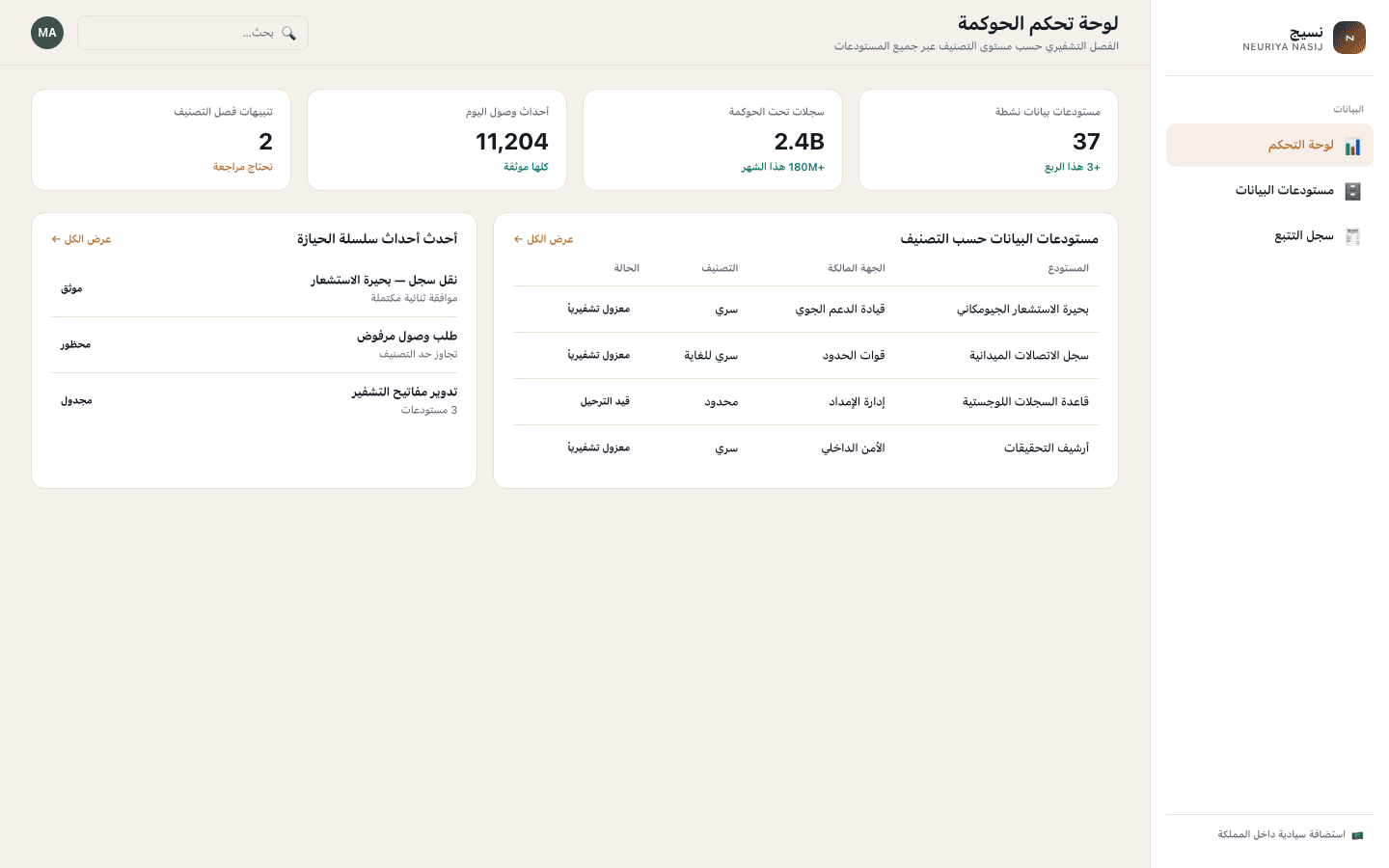Open the تنبيهات فصل التصنيف card
Screen dimensions: 1389x868
click(x=161, y=140)
